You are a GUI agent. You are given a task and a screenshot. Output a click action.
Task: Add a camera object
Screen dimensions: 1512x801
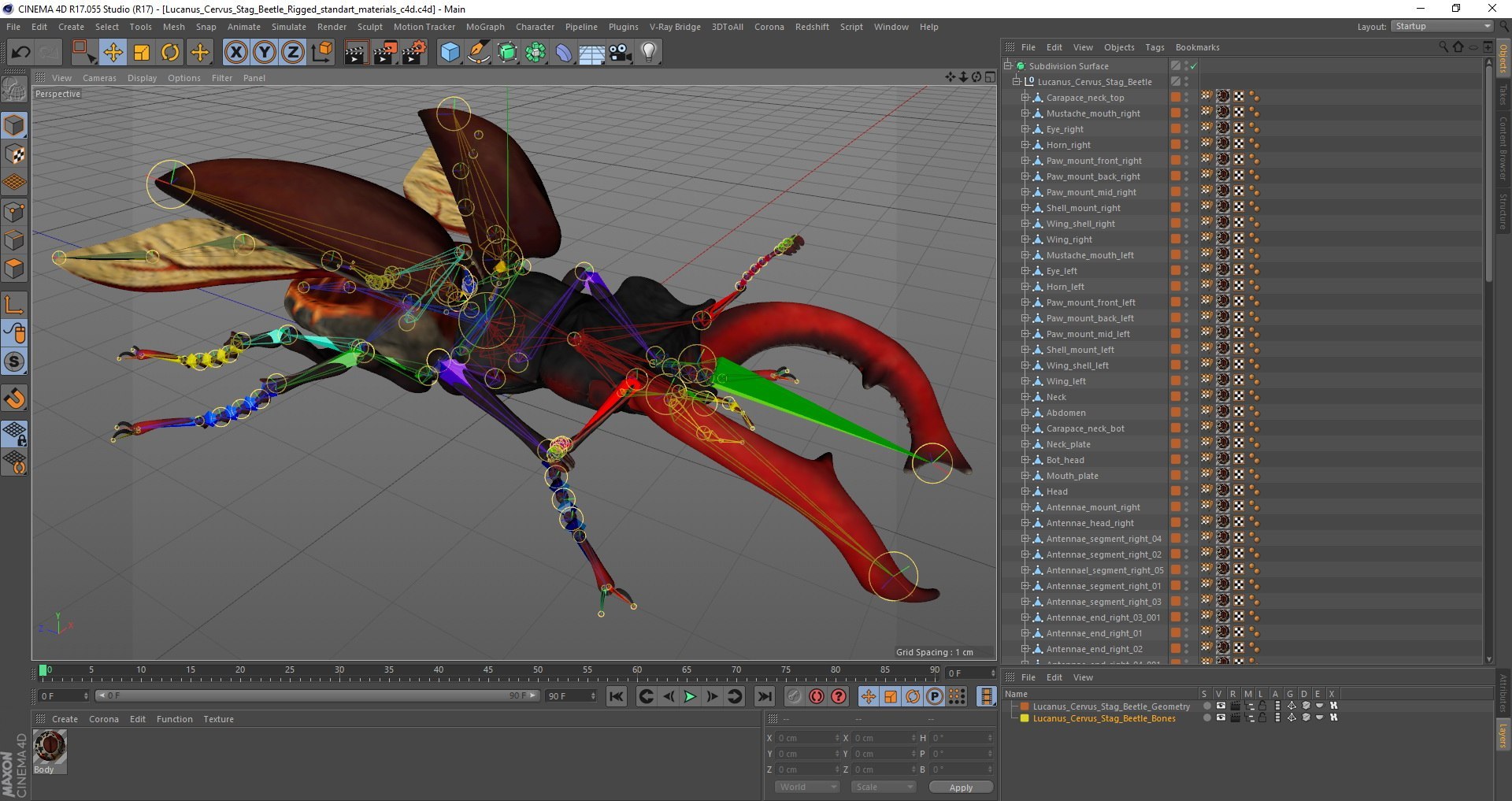[x=621, y=53]
